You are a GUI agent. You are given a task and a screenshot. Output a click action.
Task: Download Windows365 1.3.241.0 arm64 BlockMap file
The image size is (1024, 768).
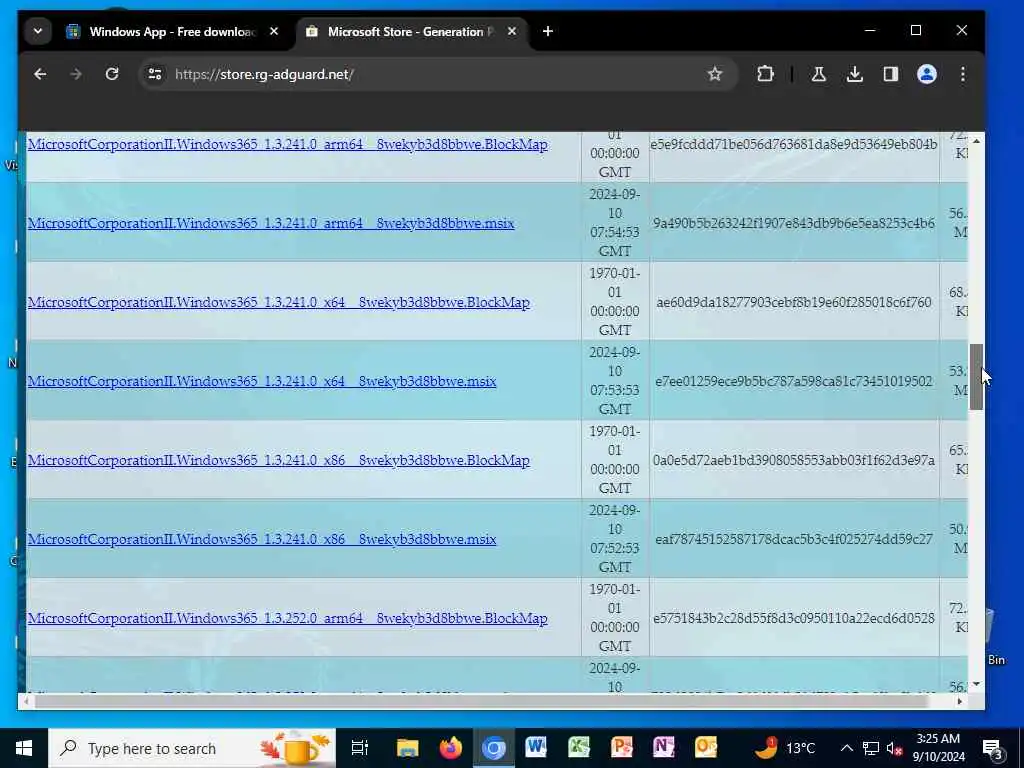point(287,144)
